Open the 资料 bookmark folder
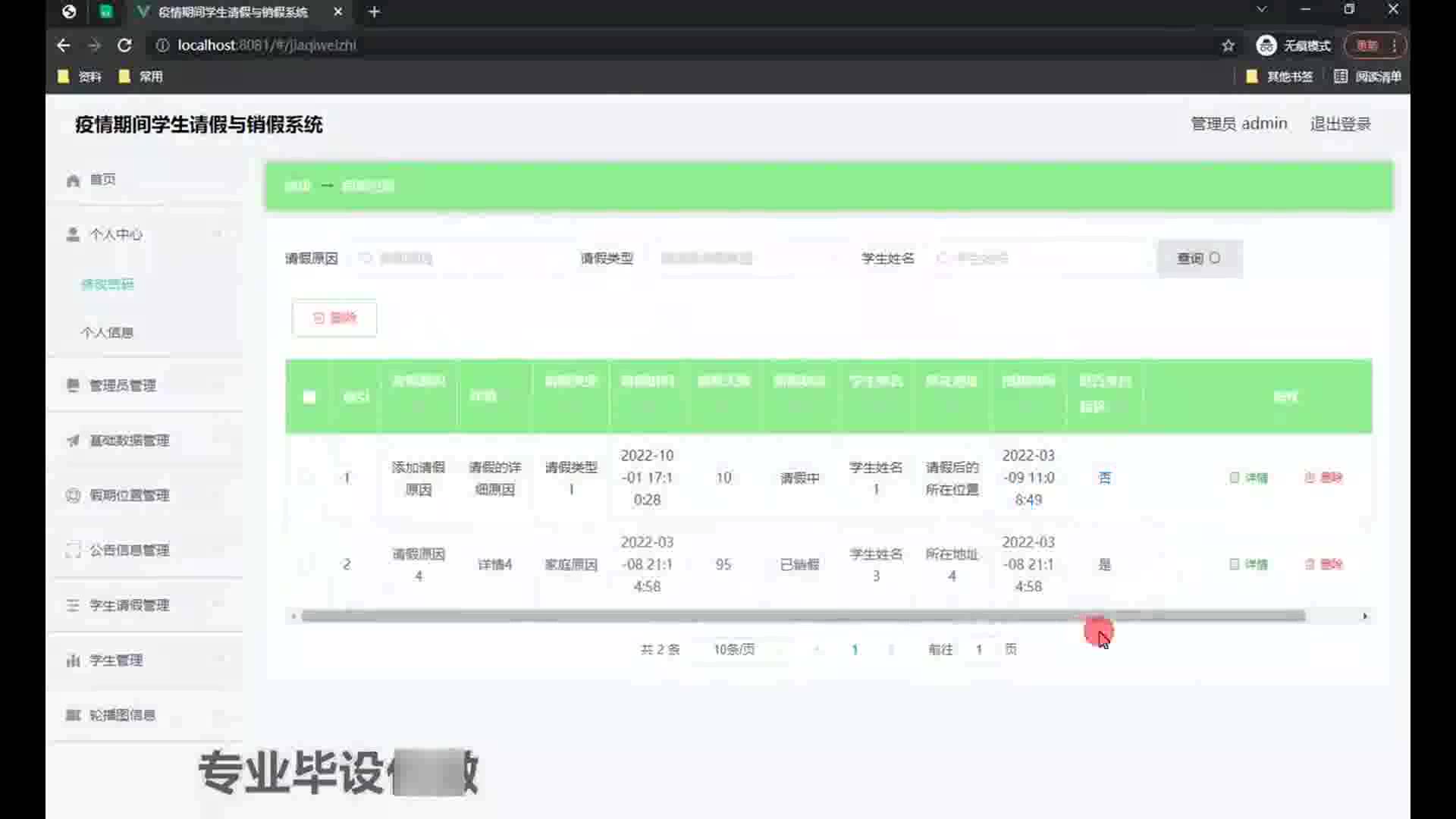Screen dimensions: 1456x819 point(80,77)
